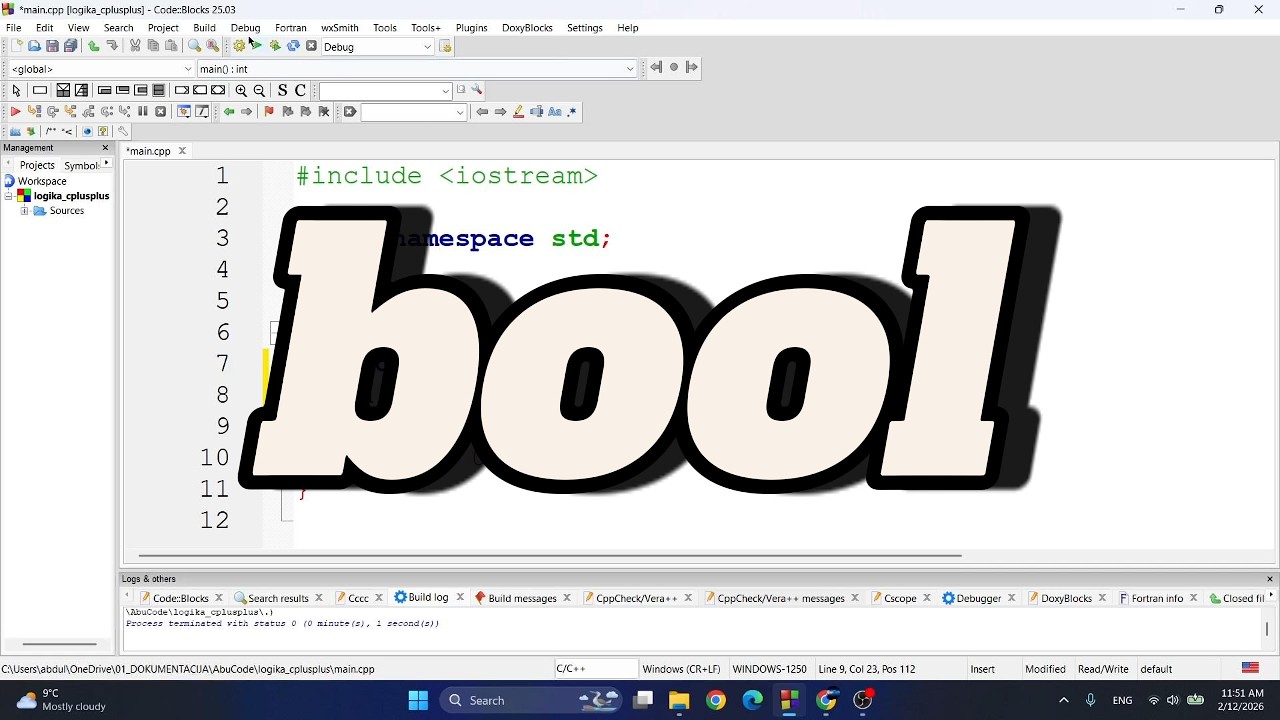Click the Step into debug icon
Image resolution: width=1280 pixels, height=720 pixels.
point(70,112)
